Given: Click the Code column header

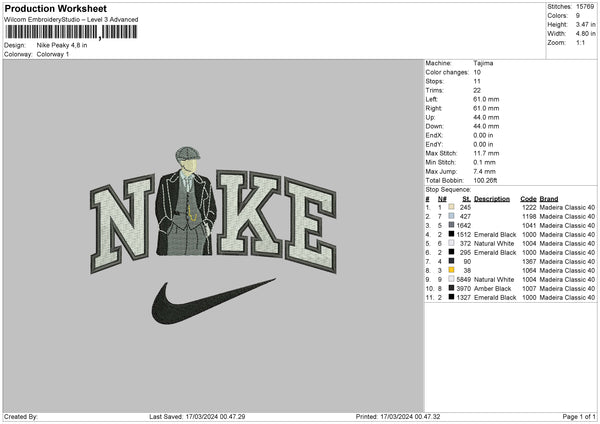Looking at the screenshot, I should 528,198.
